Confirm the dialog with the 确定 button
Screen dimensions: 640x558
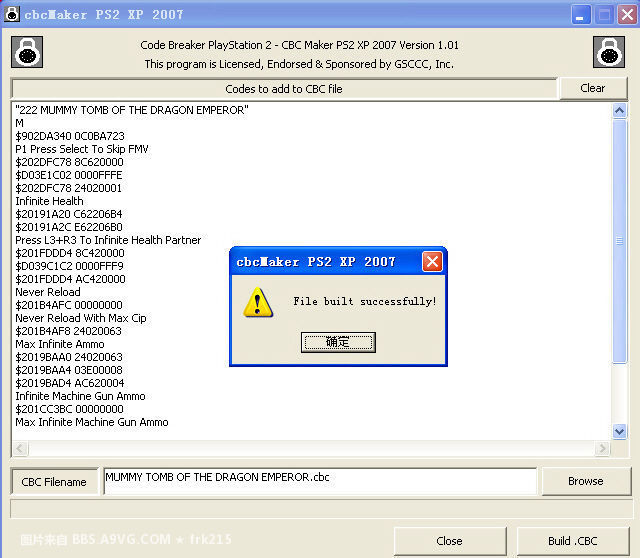click(338, 342)
